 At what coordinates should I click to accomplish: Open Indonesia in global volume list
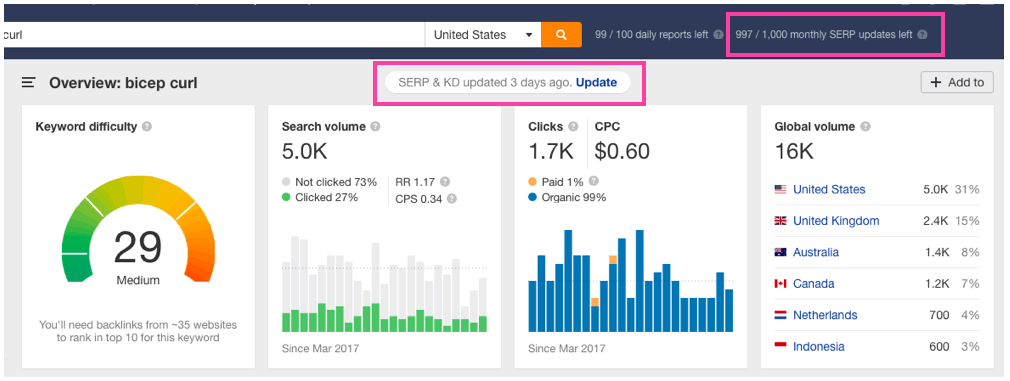818,347
